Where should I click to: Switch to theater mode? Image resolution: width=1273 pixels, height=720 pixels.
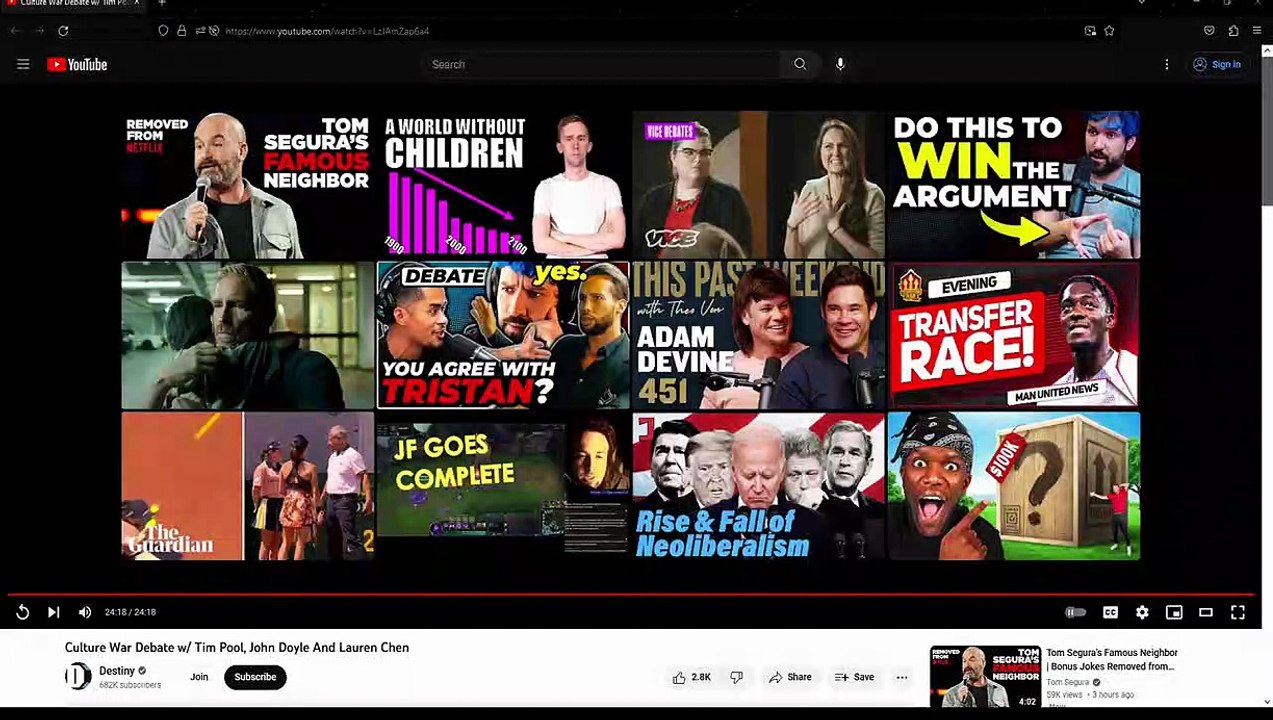(1206, 612)
